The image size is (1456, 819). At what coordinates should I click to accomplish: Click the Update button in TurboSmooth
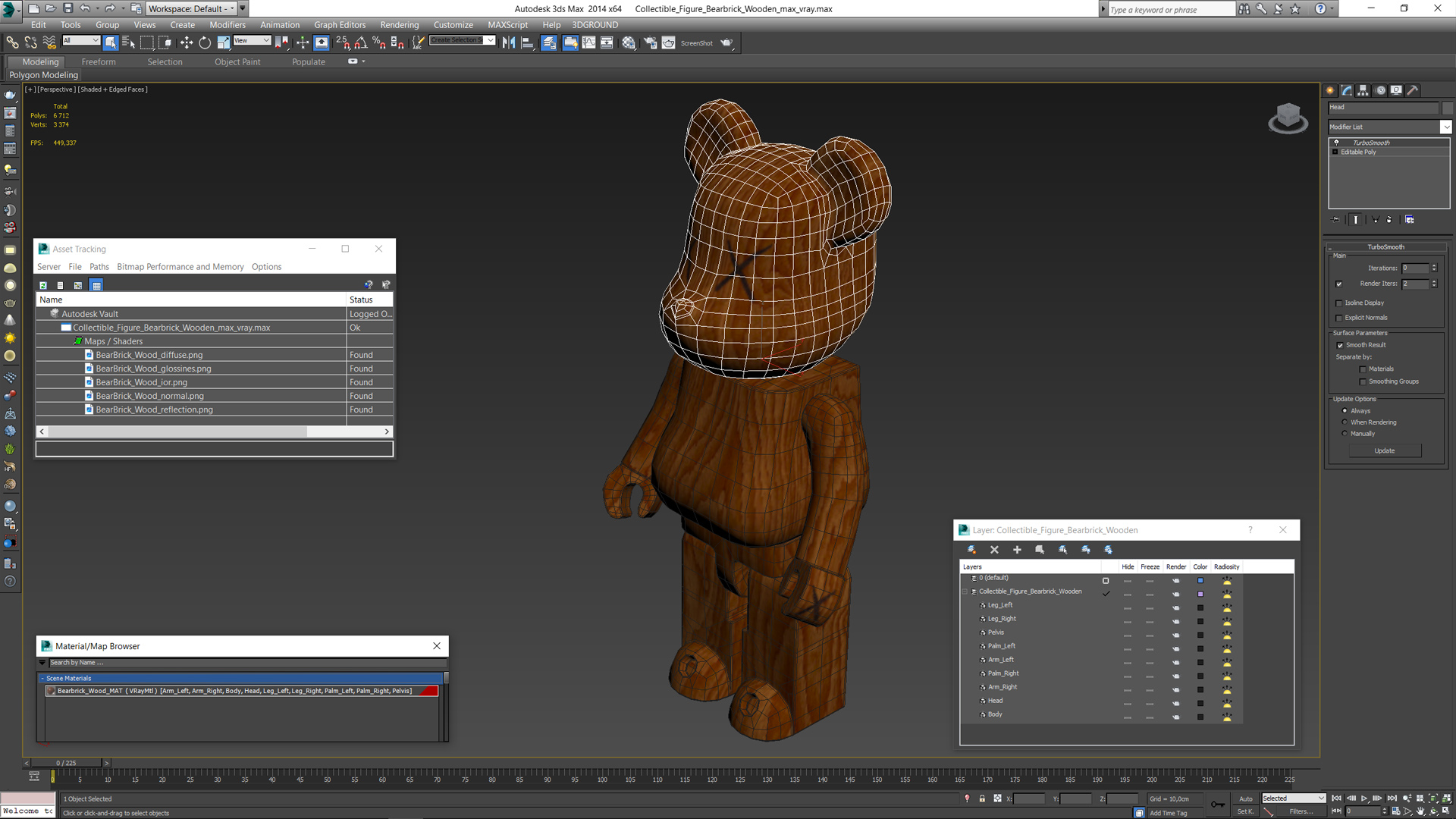click(1385, 450)
